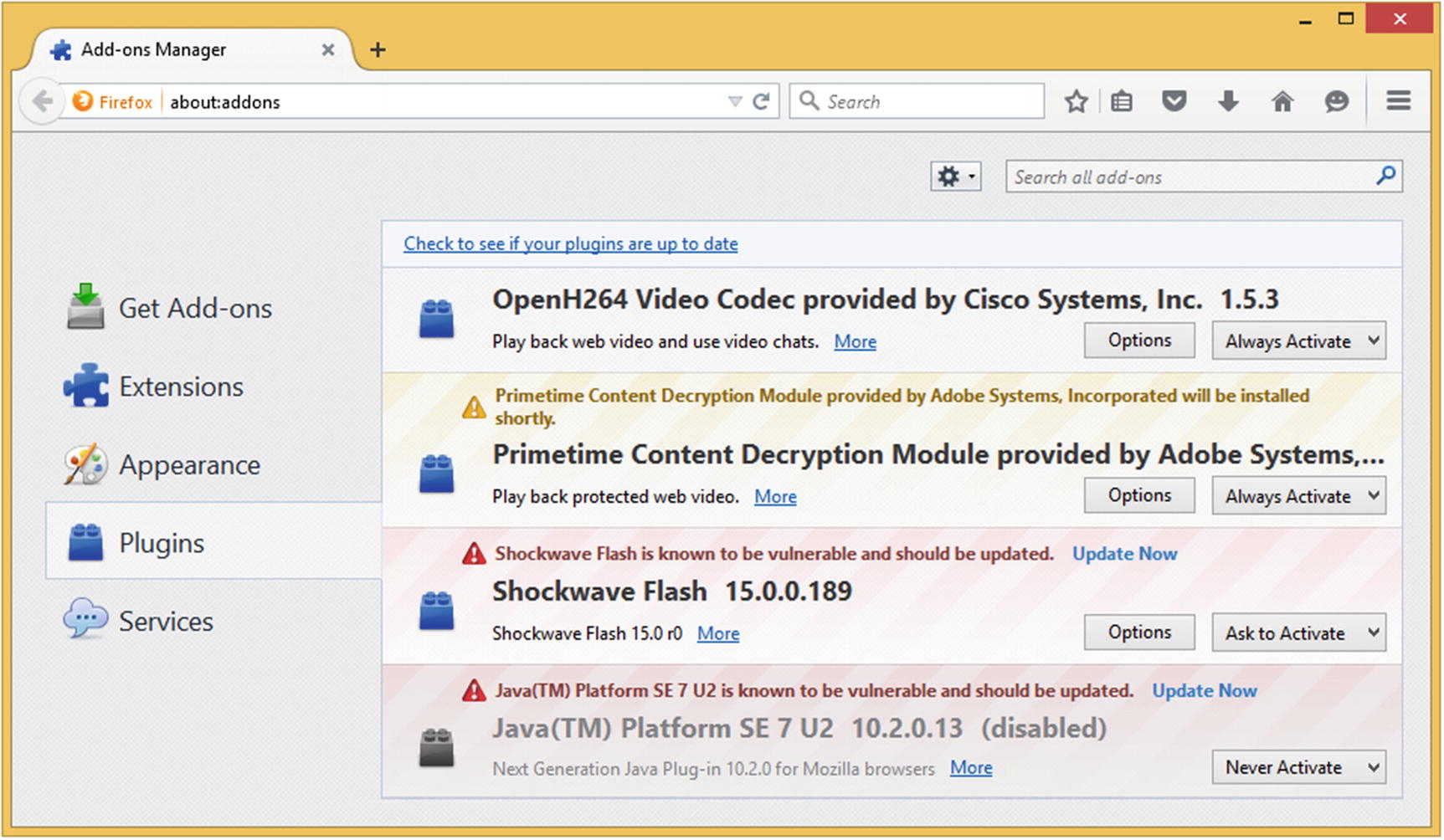Reload the current page

point(761,102)
